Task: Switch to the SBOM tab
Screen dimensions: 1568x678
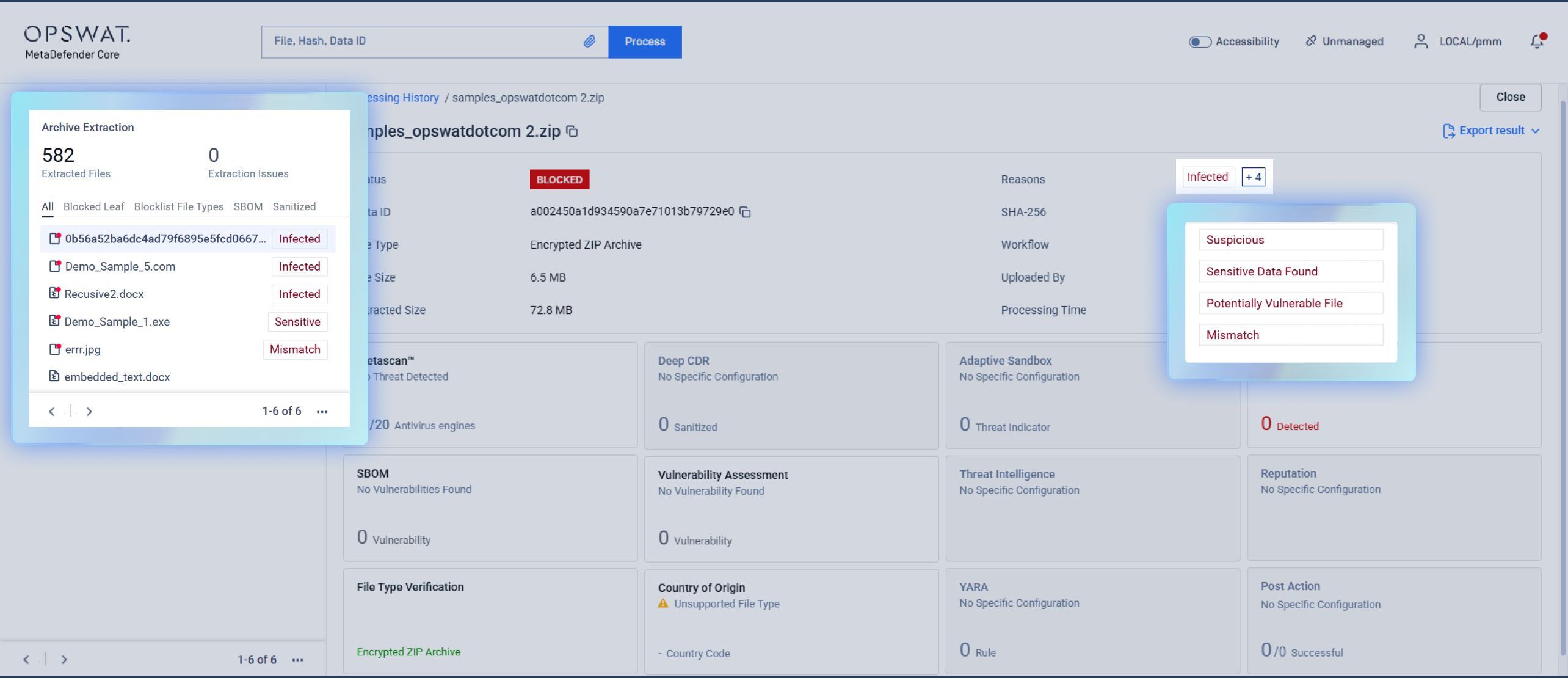Action: click(248, 206)
